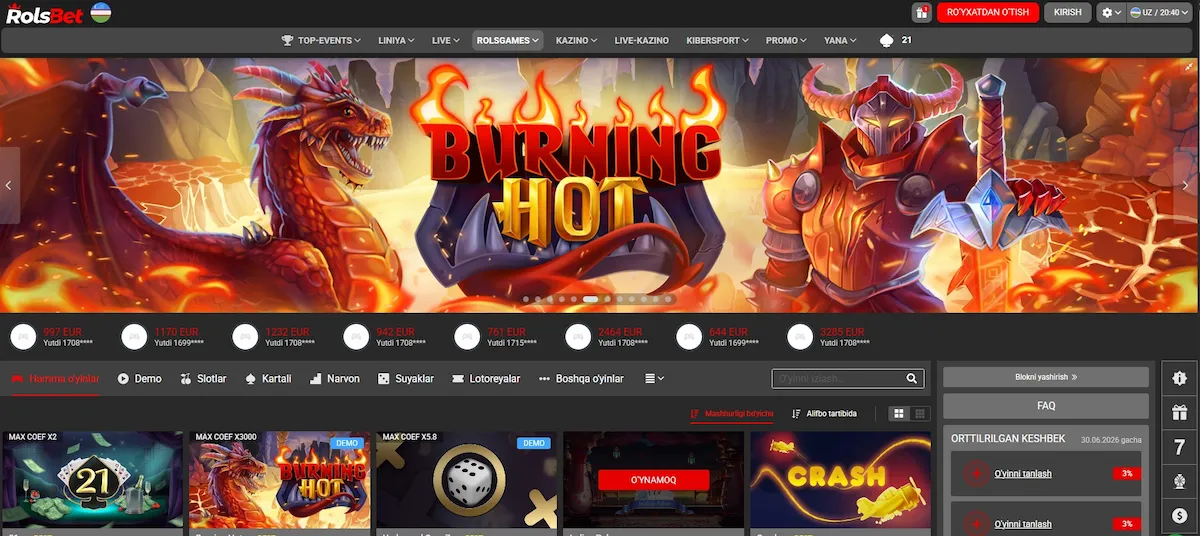Viewport: 1200px width, 536px height.
Task: Open the FAQ button
Action: (x=1046, y=406)
